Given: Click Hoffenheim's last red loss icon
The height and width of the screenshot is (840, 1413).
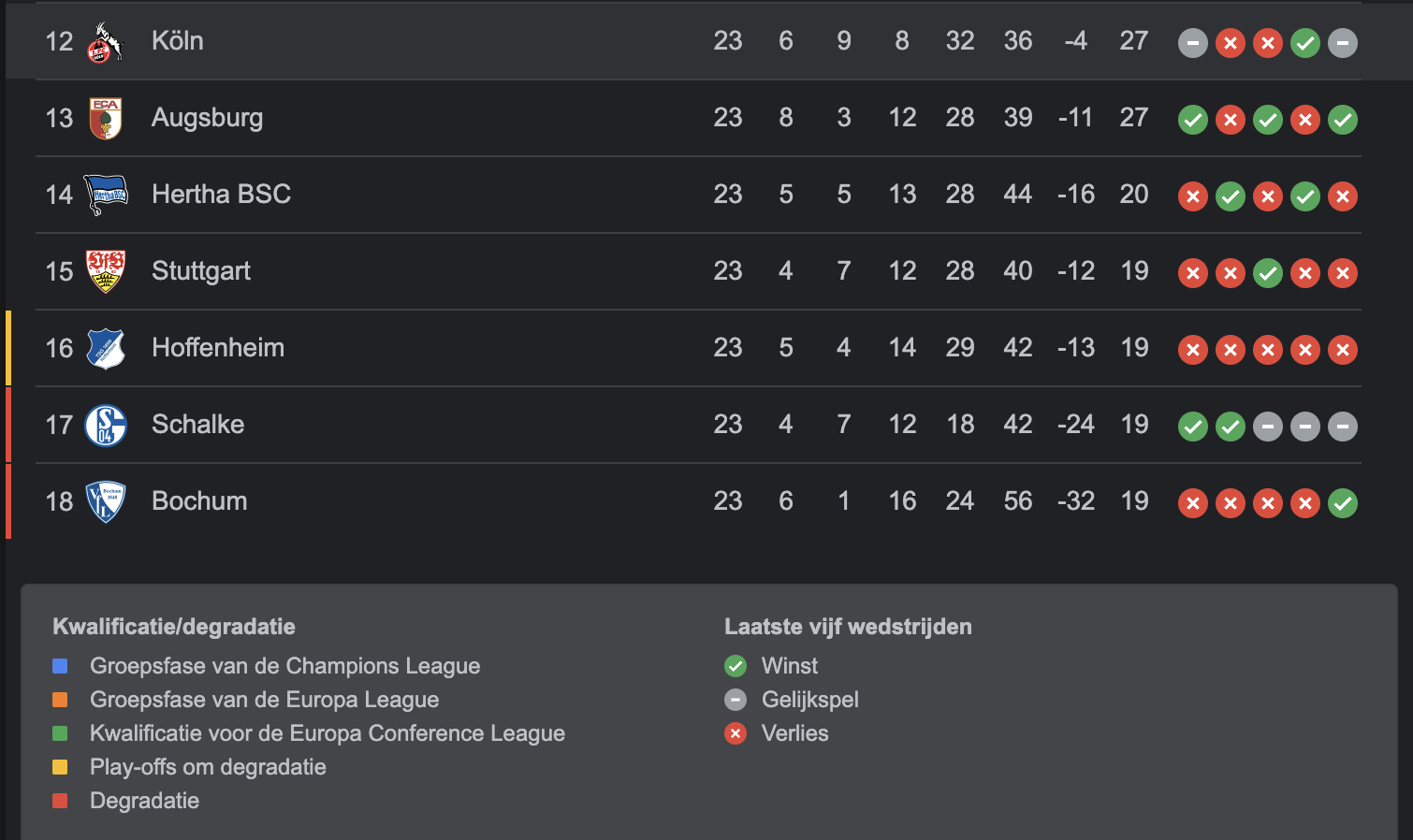Looking at the screenshot, I should coord(1343,350).
